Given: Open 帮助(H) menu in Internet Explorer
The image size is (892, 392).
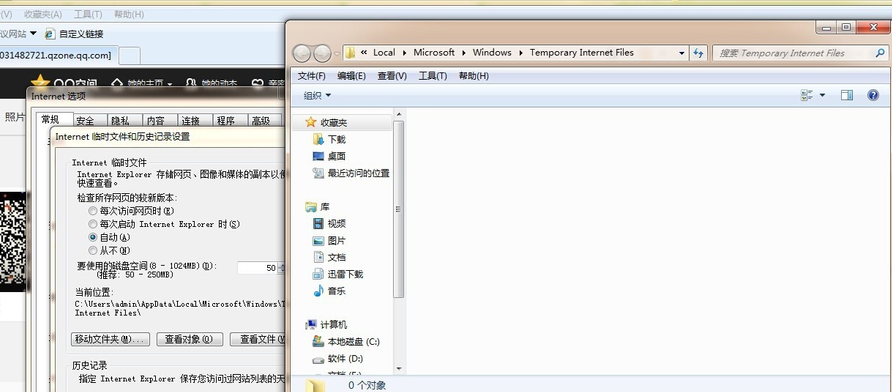Looking at the screenshot, I should point(129,14).
